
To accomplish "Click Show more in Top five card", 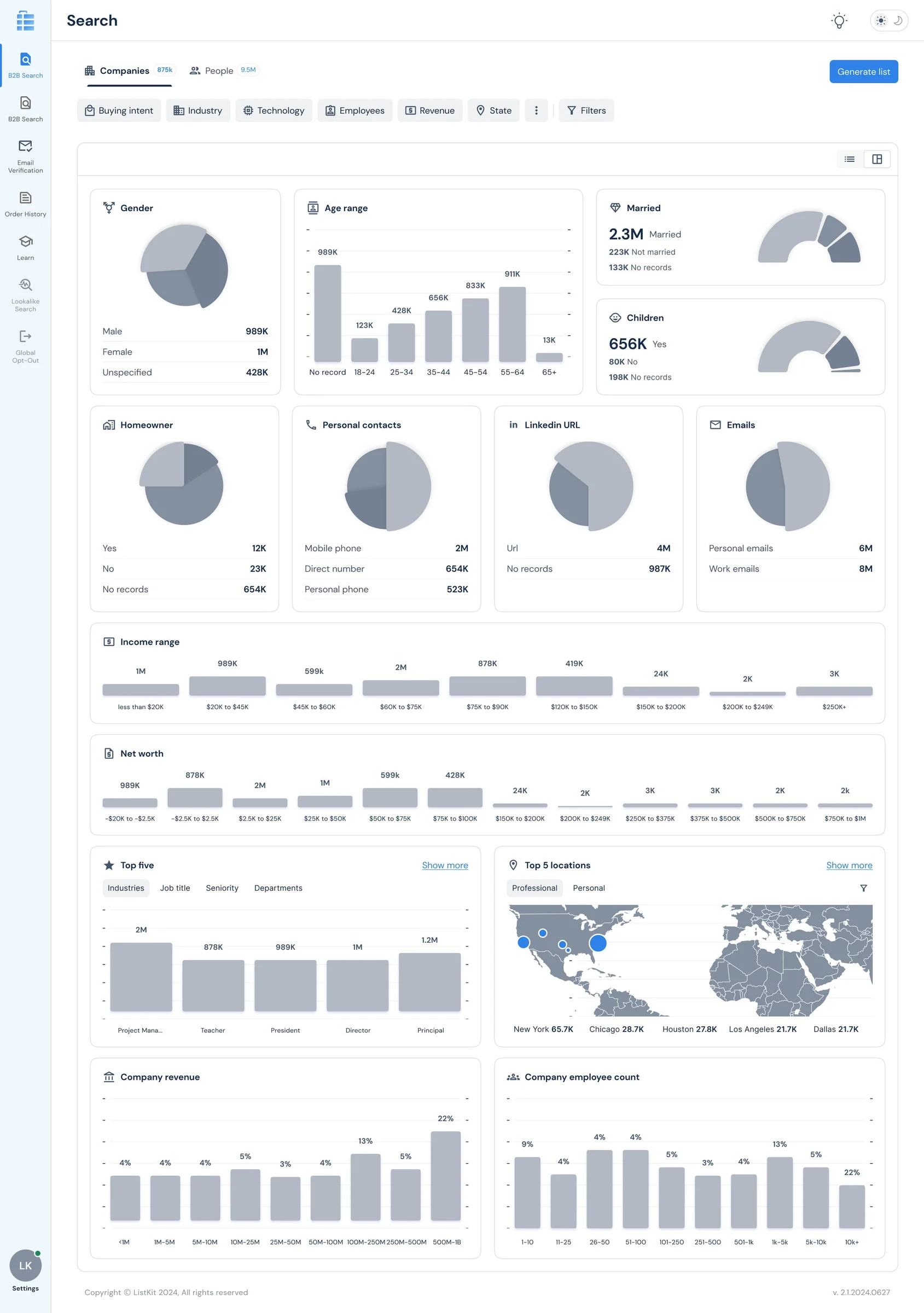I will coord(445,864).
